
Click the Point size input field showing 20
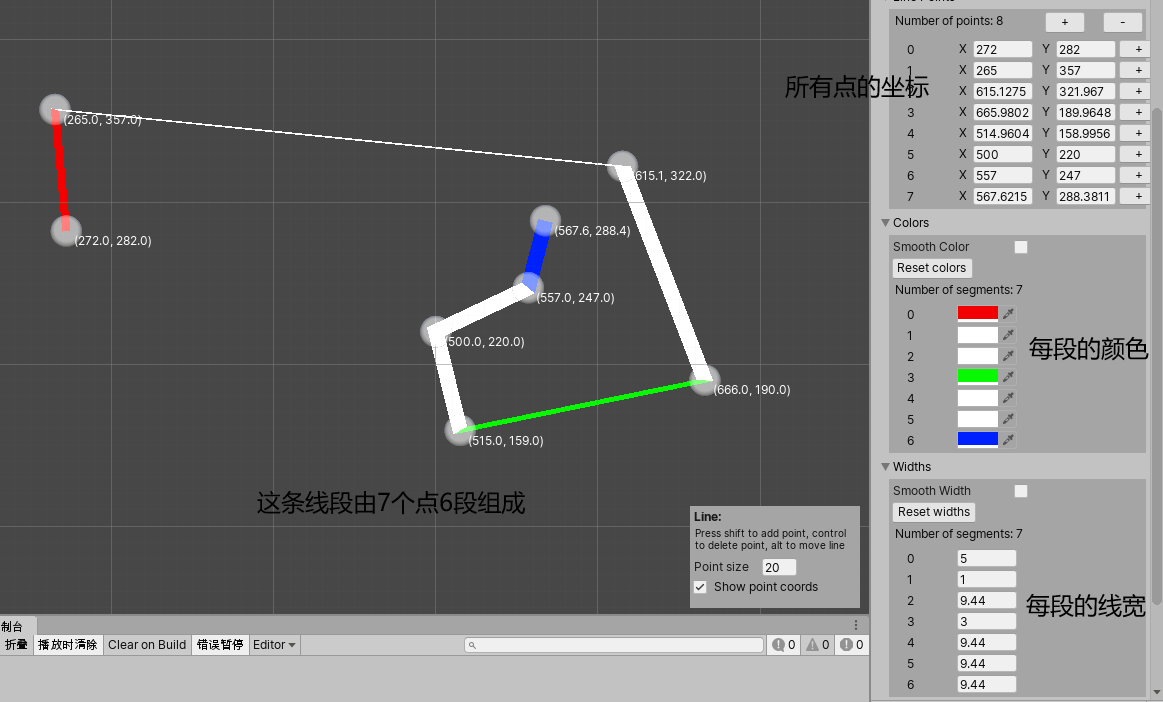coord(778,566)
